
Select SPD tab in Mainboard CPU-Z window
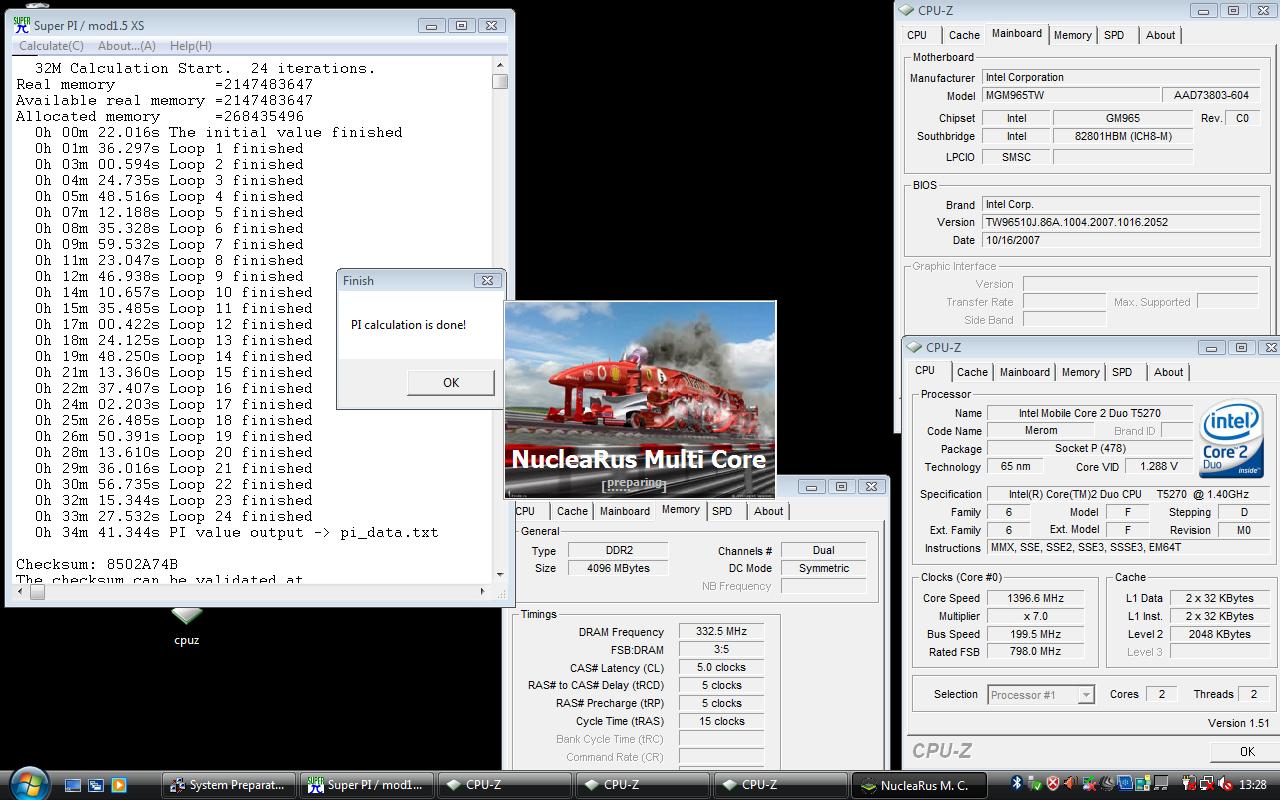[x=1114, y=35]
